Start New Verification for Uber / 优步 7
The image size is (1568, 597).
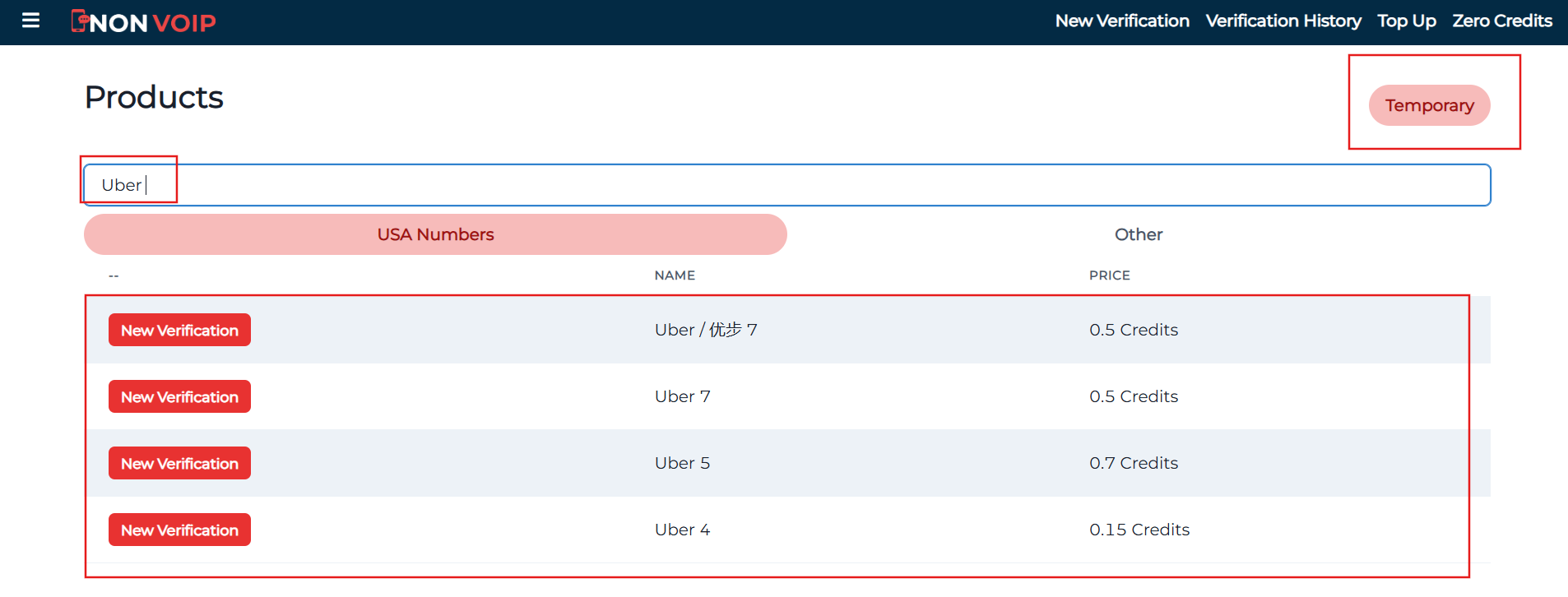(x=179, y=330)
